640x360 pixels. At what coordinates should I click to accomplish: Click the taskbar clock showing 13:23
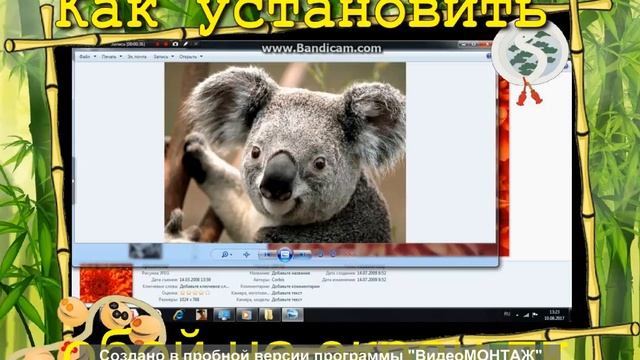(x=554, y=315)
